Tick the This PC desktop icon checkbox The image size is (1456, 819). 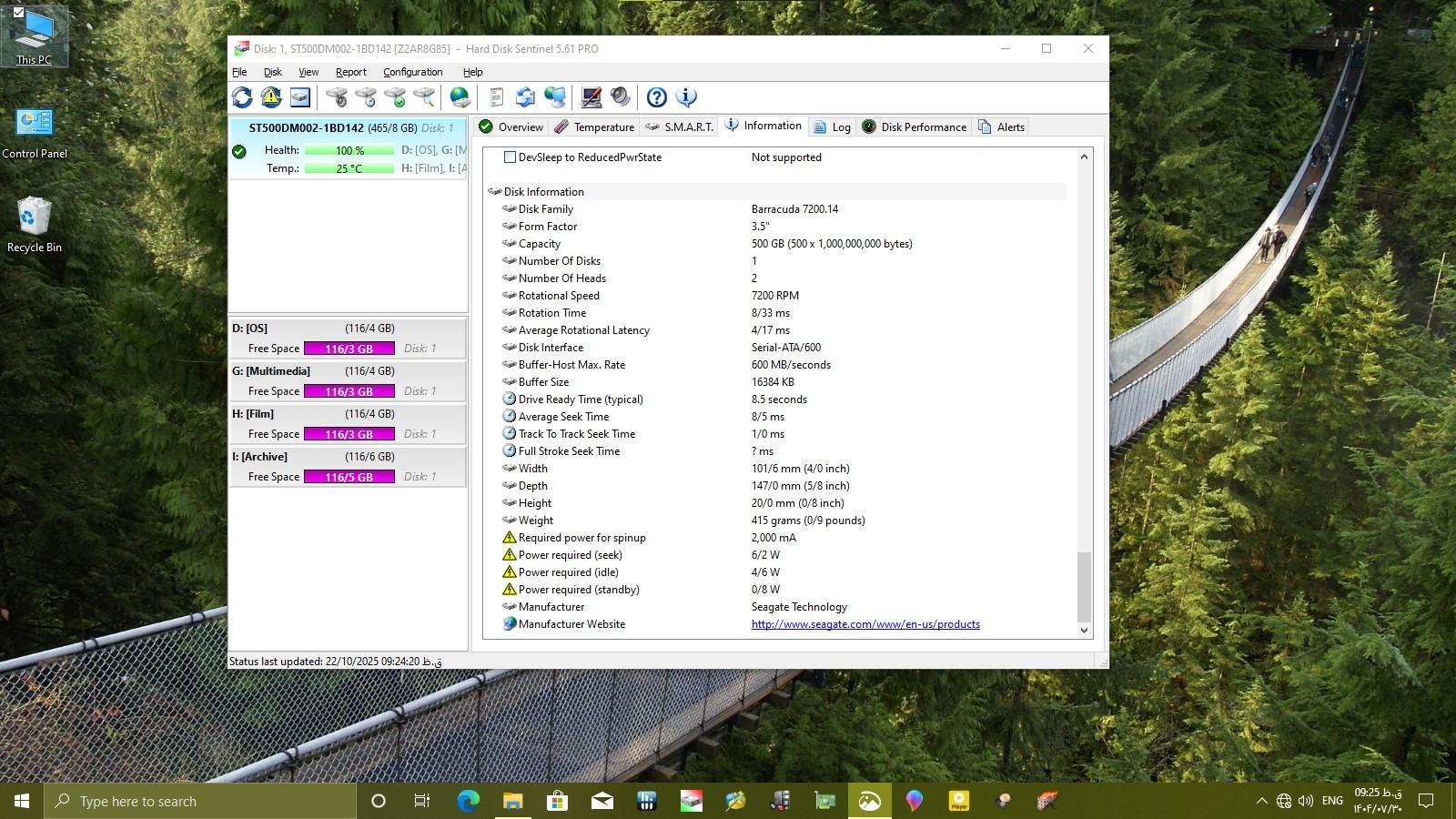[18, 13]
